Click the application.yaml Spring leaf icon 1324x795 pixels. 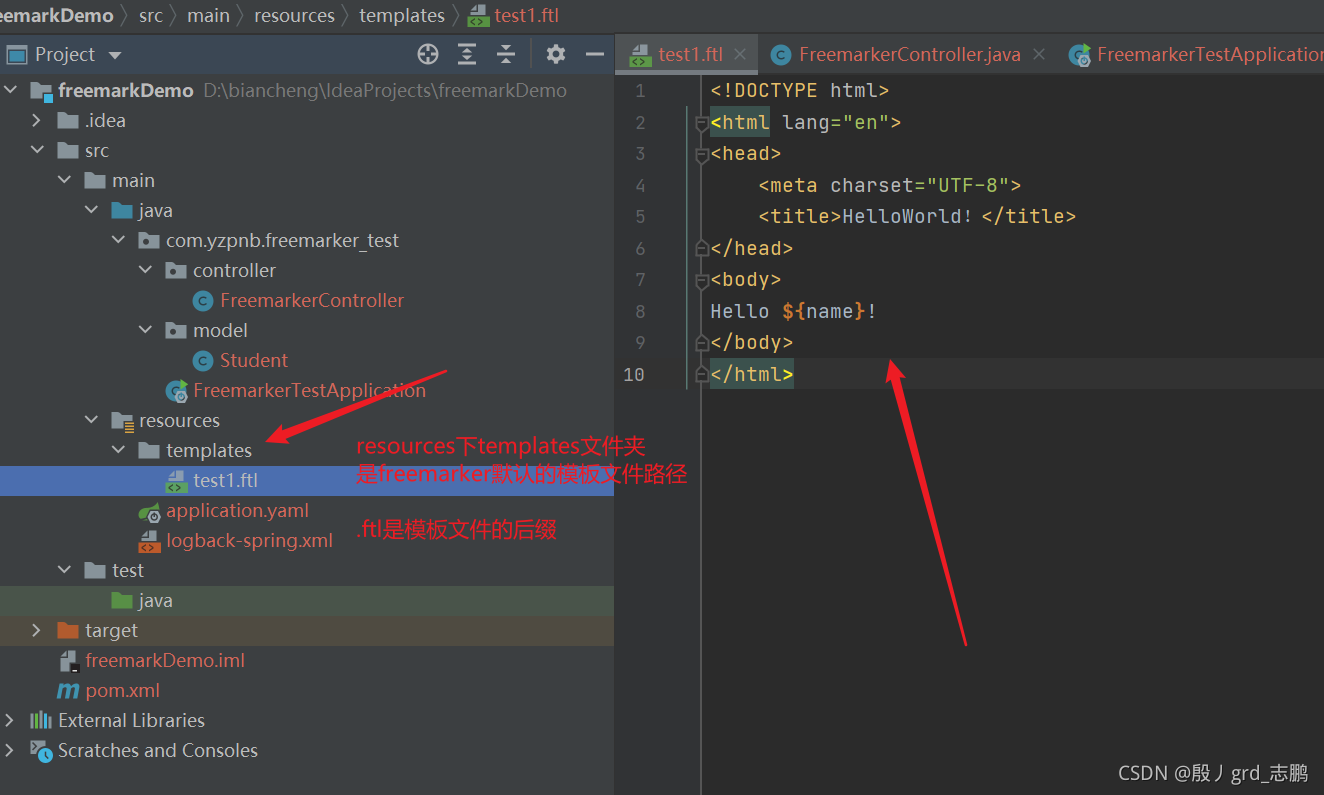pyautogui.click(x=149, y=511)
